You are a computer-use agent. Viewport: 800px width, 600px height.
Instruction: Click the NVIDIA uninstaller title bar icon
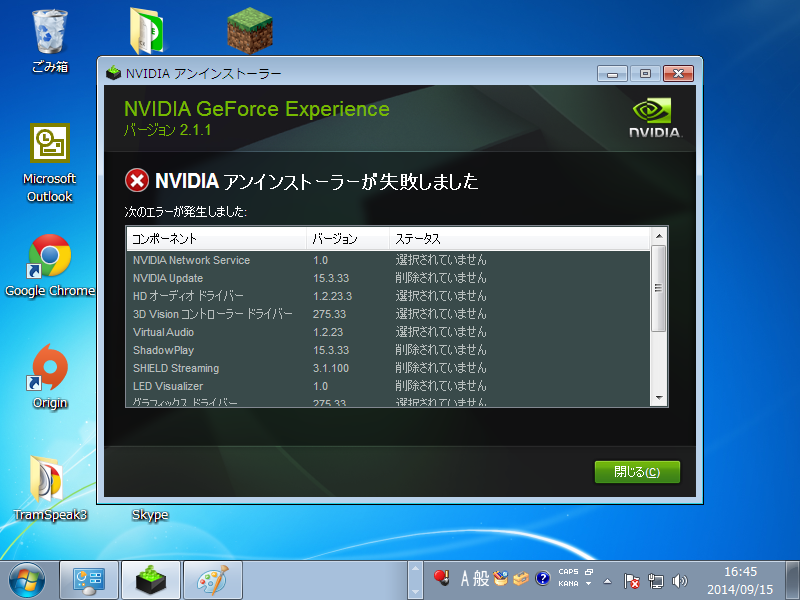pos(113,73)
